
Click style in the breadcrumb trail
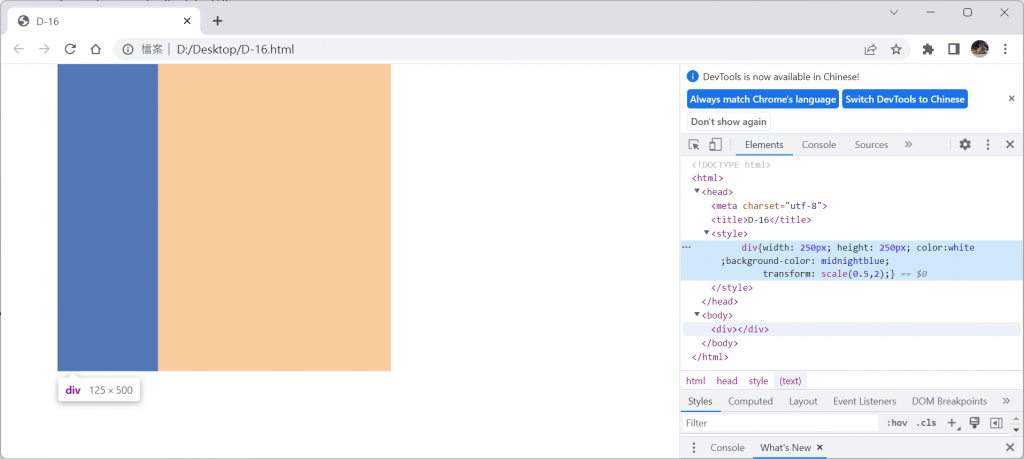point(758,381)
